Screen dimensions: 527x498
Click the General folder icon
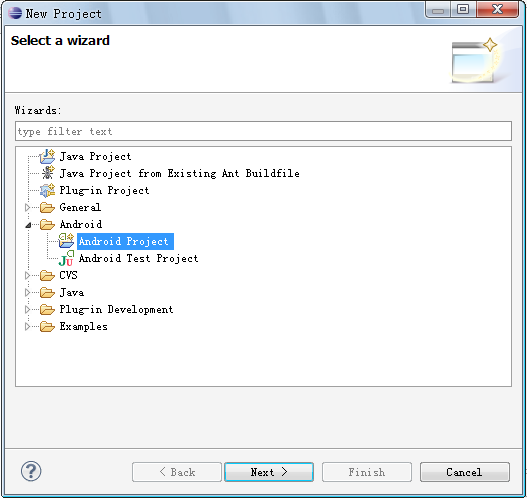47,207
